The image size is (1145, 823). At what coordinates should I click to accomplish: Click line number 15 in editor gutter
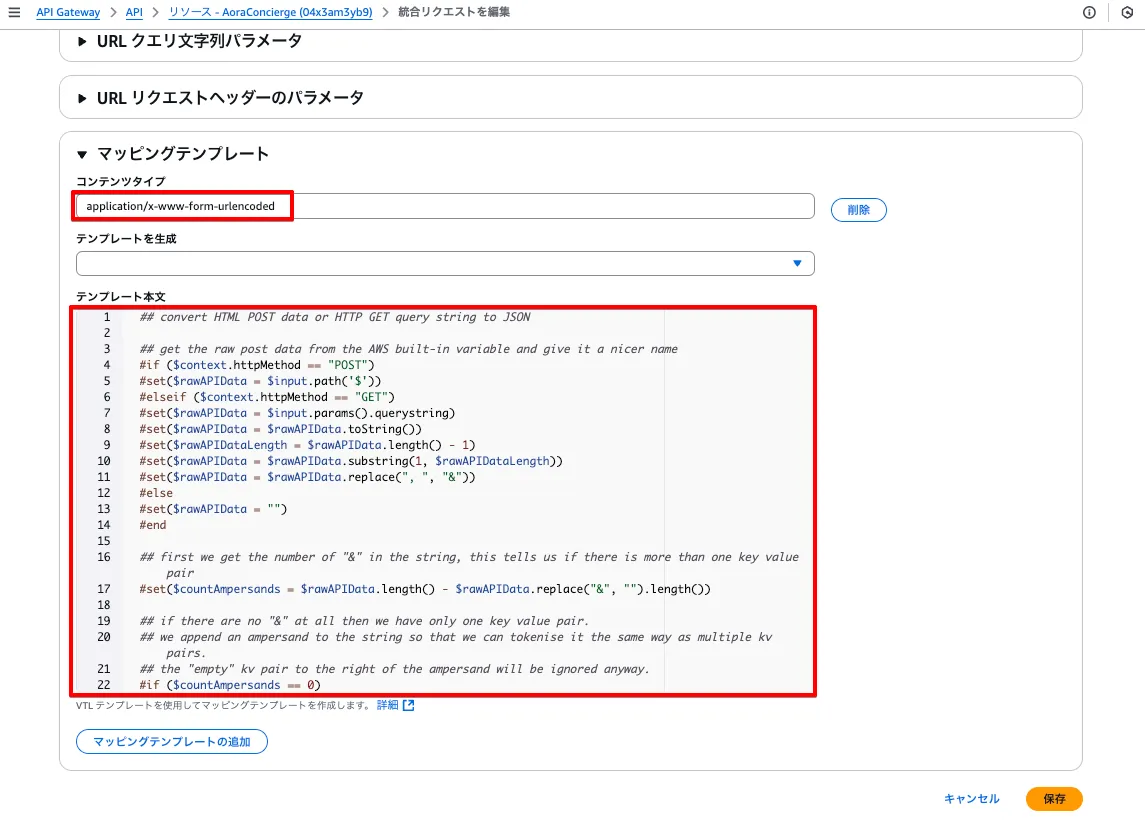(104, 541)
